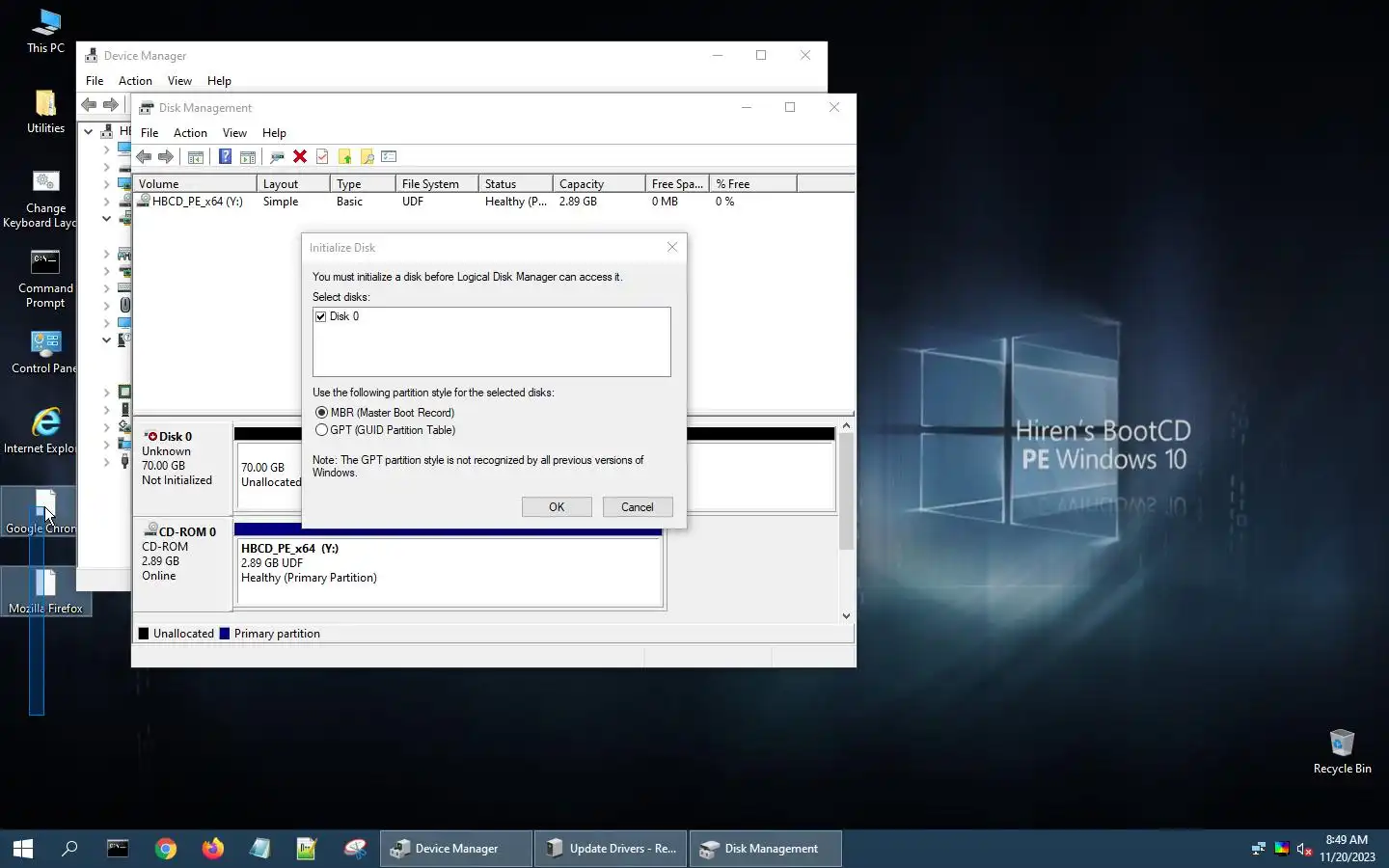Image resolution: width=1389 pixels, height=868 pixels.
Task: Click the black Unallocated legend swatch
Action: click(144, 634)
